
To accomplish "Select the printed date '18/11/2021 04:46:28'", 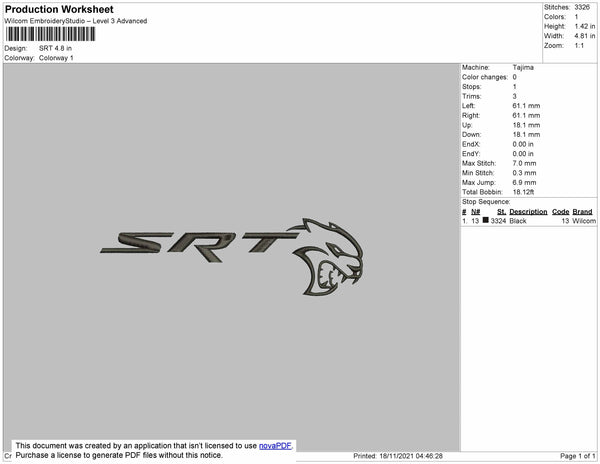I will pos(411,456).
